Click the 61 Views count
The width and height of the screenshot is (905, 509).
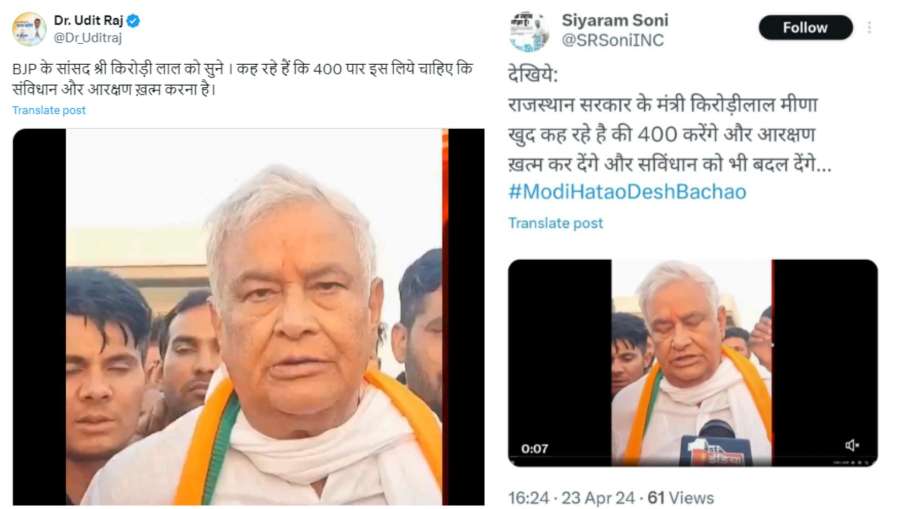click(680, 497)
